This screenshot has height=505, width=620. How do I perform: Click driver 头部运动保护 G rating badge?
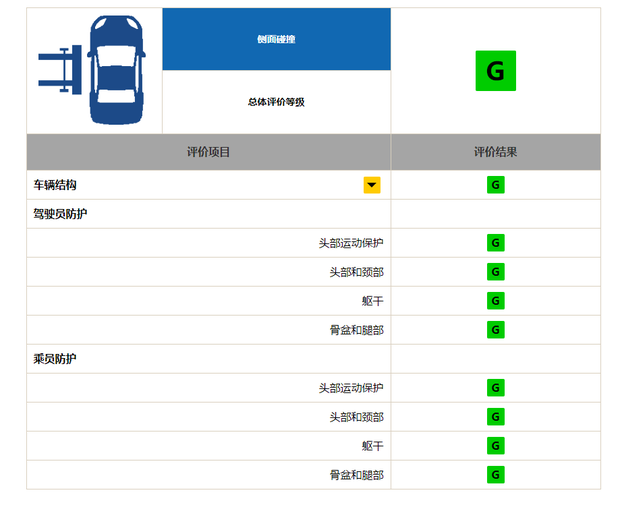[495, 243]
